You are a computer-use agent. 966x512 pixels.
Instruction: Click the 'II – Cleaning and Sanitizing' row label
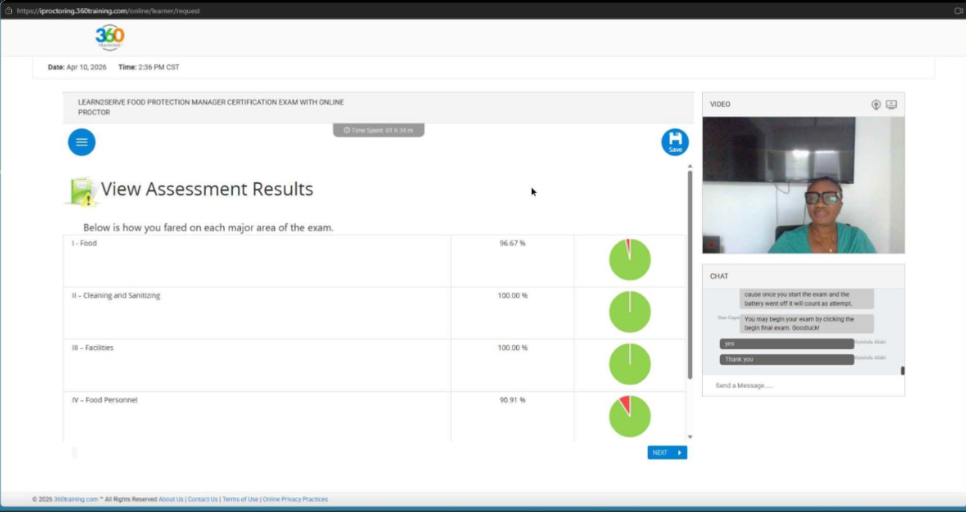116,296
